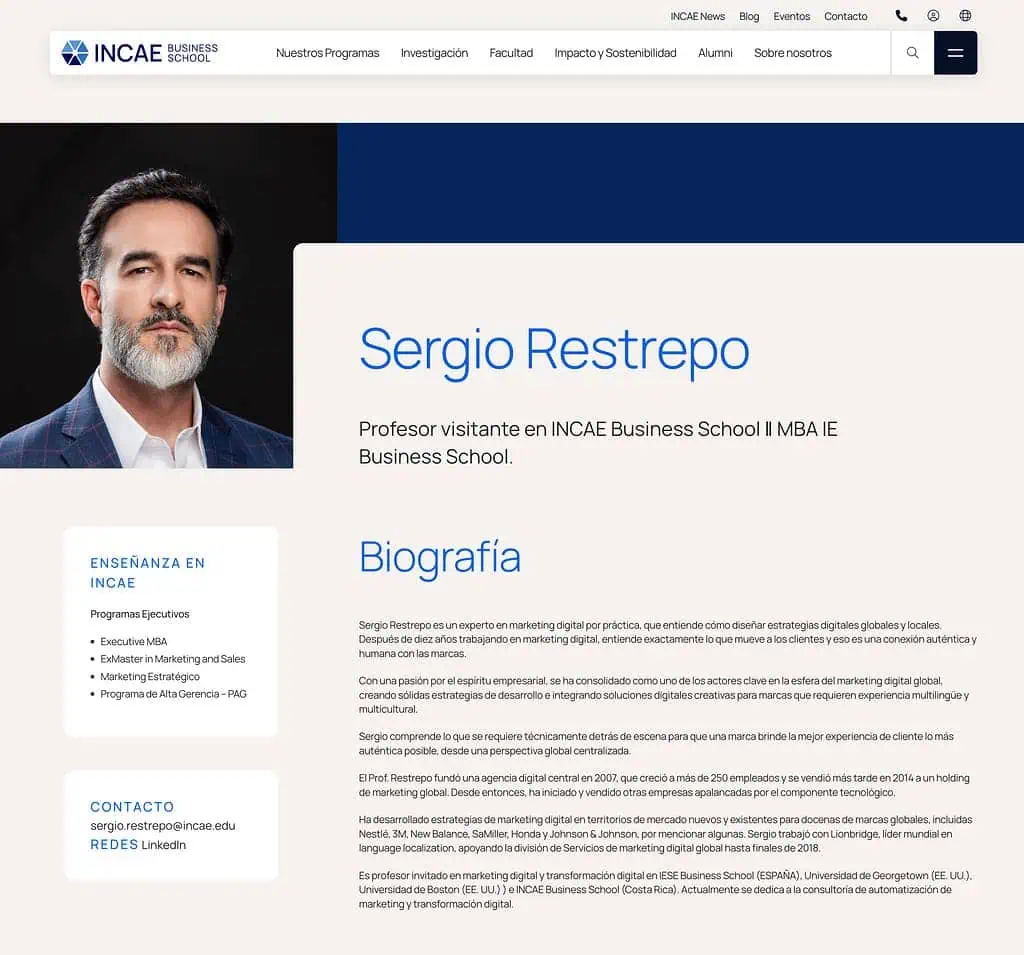Click the CONTACTO heading in sidebar

click(x=133, y=807)
